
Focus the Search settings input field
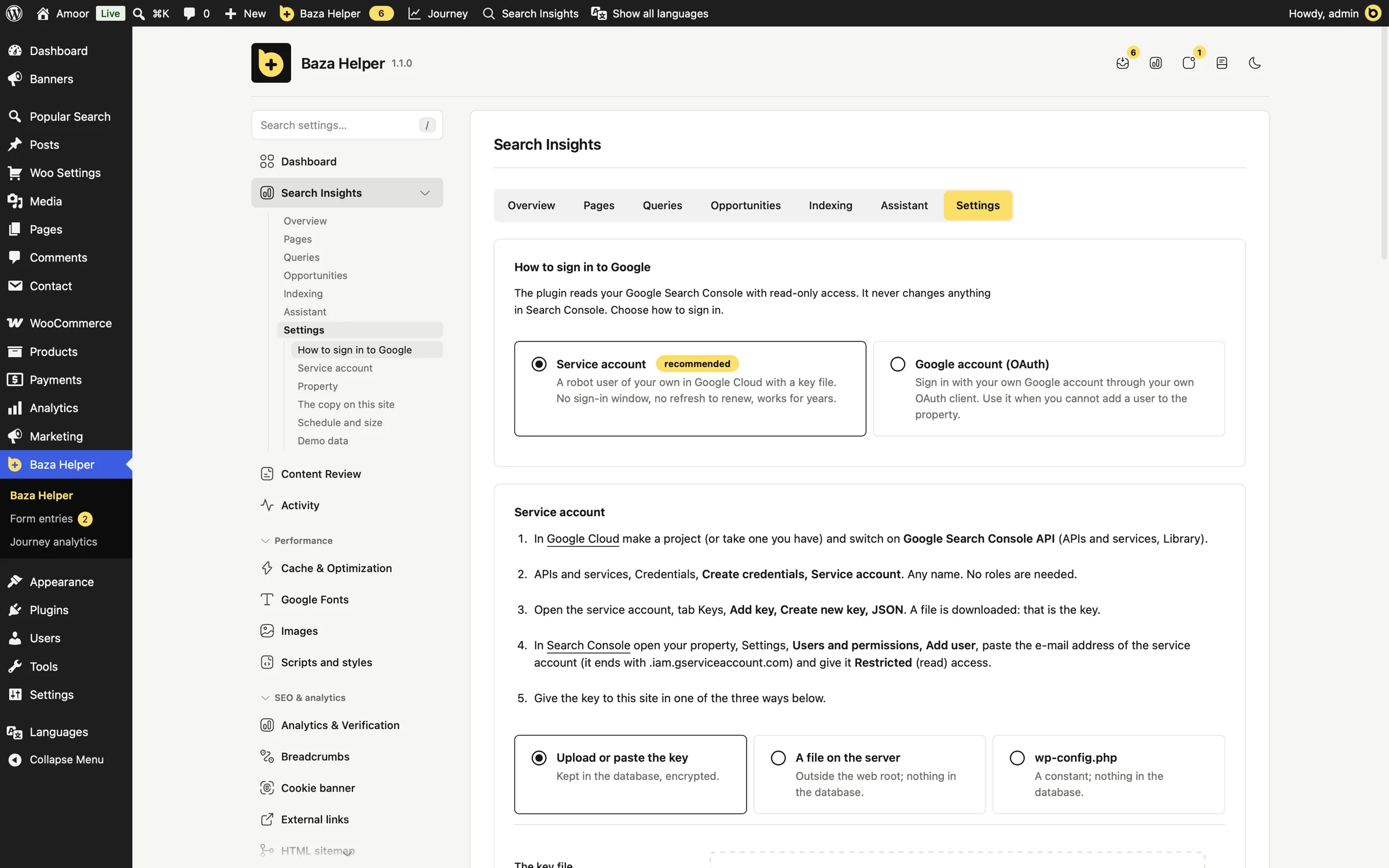pyautogui.click(x=347, y=125)
